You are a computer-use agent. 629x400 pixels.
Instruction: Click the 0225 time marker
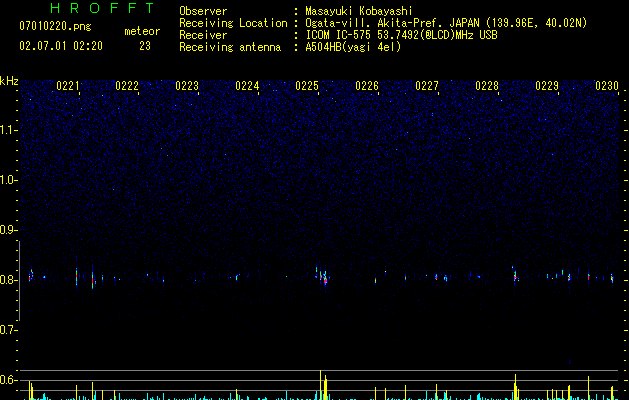point(307,86)
